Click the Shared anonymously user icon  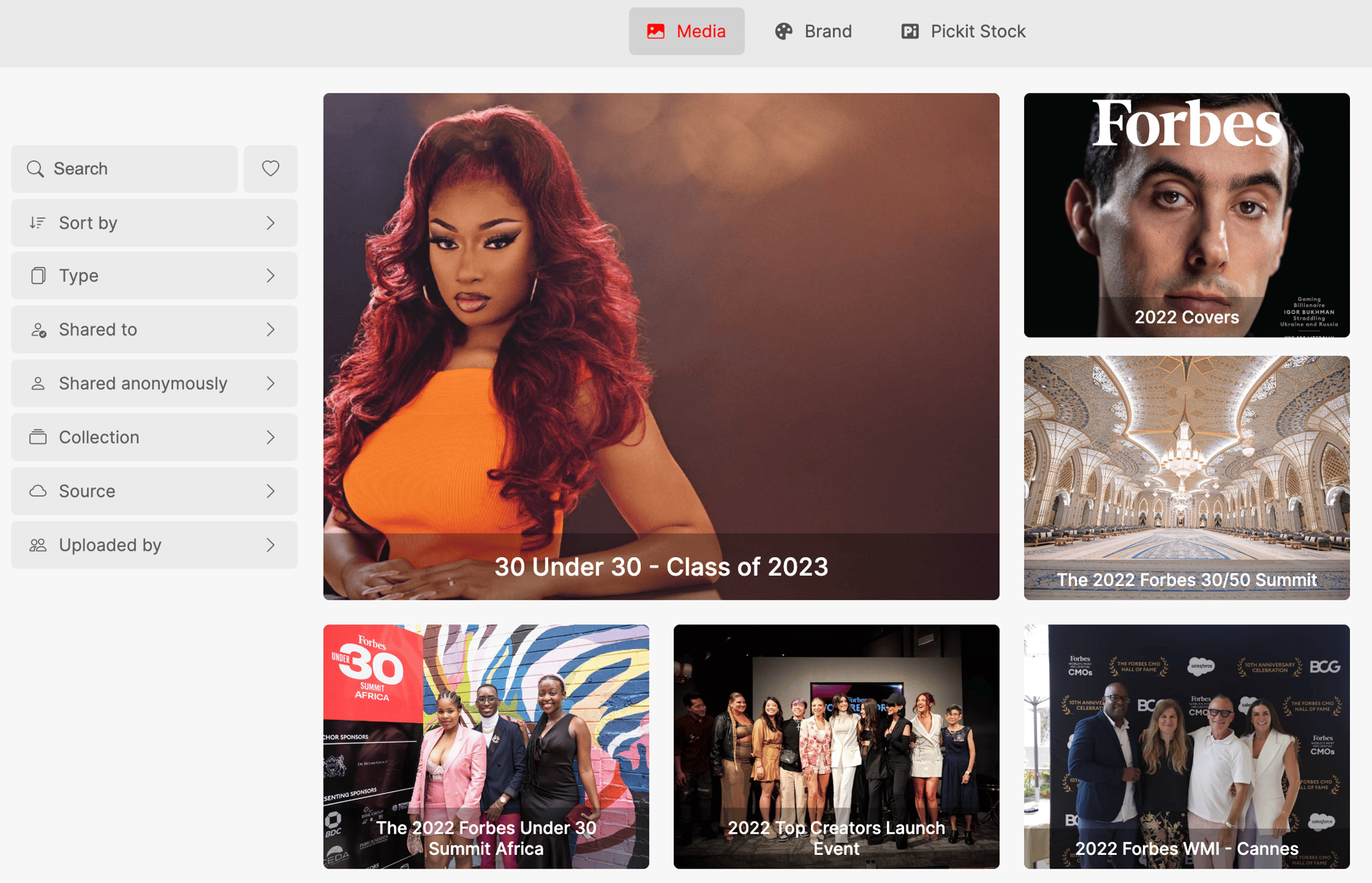coord(38,384)
